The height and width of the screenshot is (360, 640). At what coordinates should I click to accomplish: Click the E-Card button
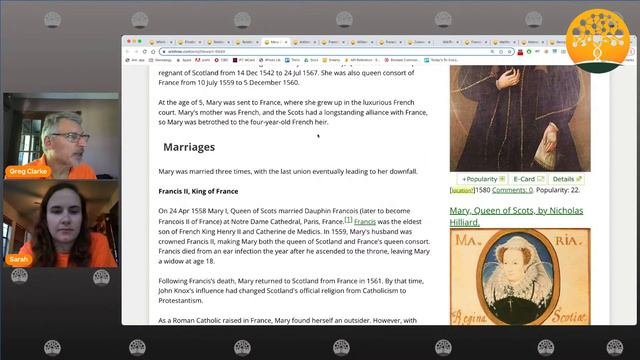coord(528,179)
